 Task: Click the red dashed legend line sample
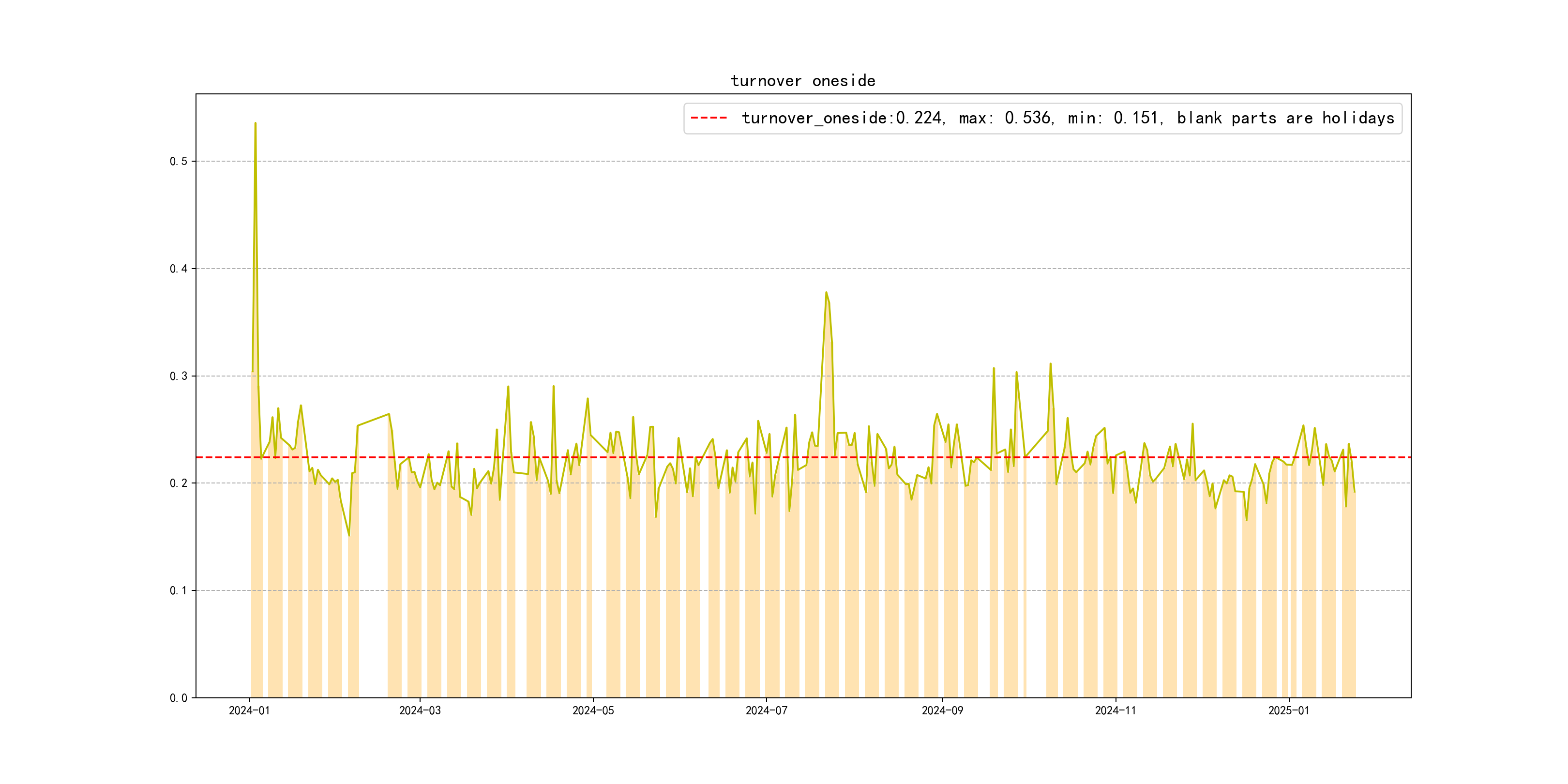tap(709, 118)
